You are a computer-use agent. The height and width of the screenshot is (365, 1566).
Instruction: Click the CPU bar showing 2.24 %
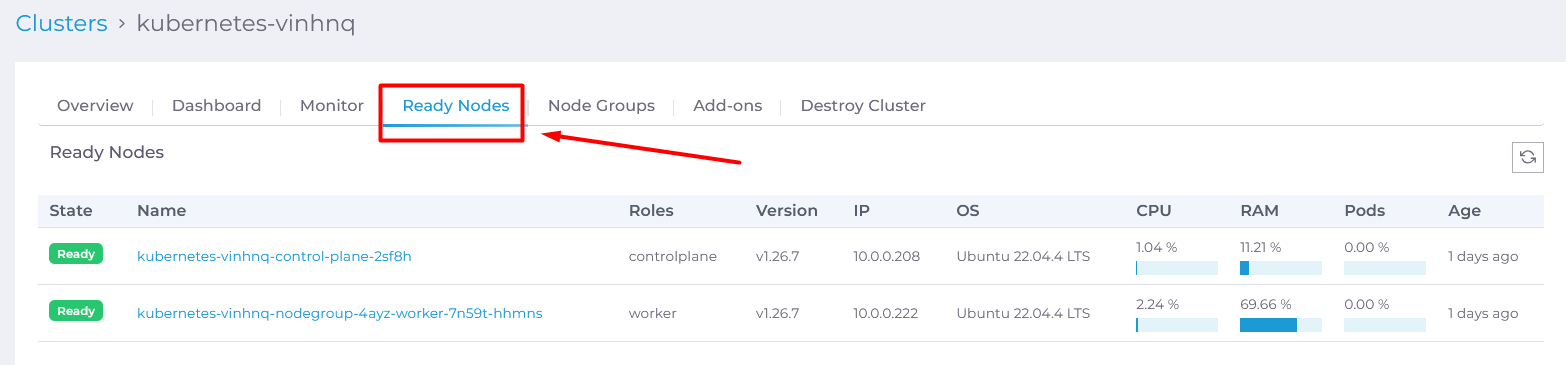[1177, 325]
